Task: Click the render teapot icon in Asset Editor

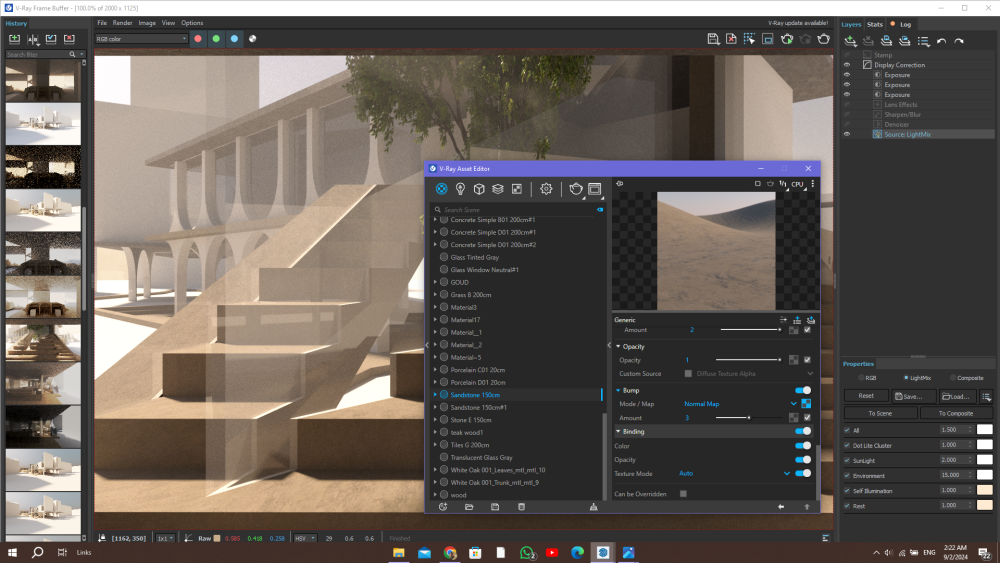Action: [x=576, y=188]
